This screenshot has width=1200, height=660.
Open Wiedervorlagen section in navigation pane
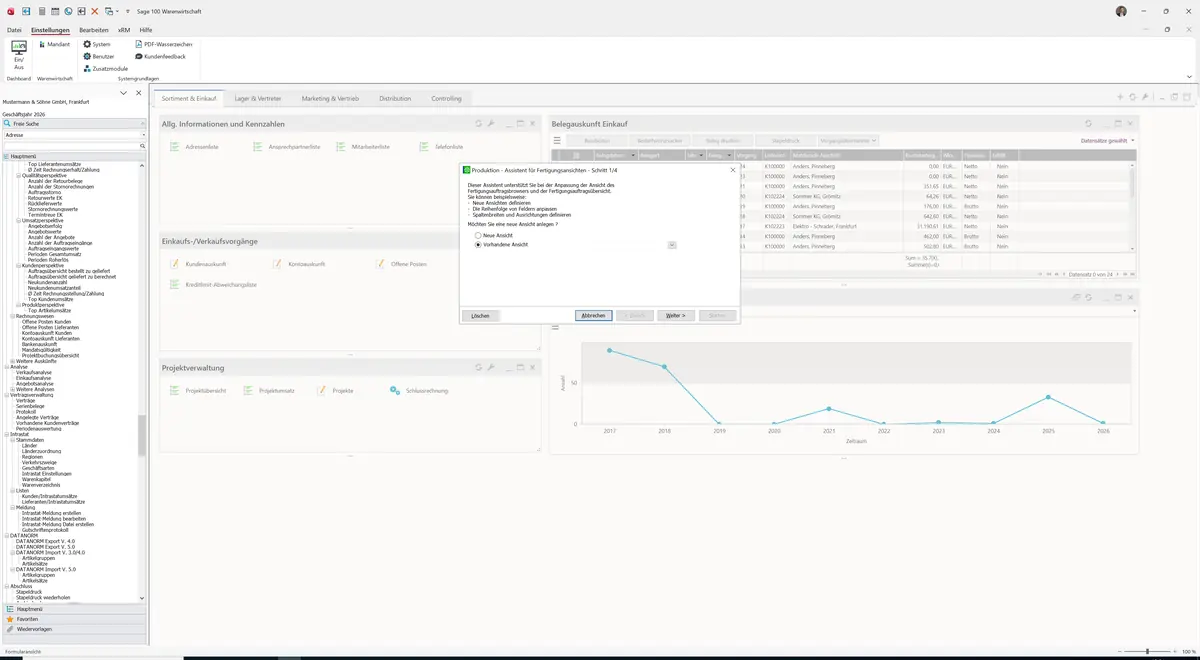[x=72, y=630]
